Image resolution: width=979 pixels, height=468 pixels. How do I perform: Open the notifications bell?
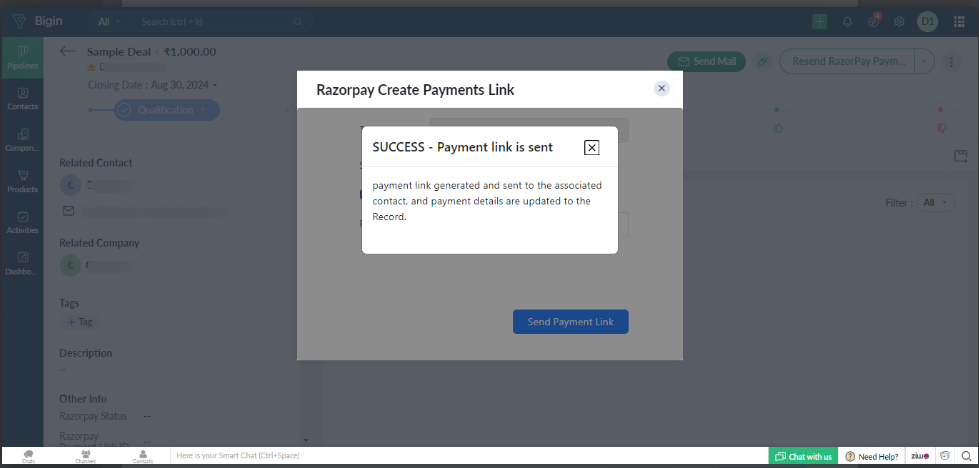coord(847,22)
